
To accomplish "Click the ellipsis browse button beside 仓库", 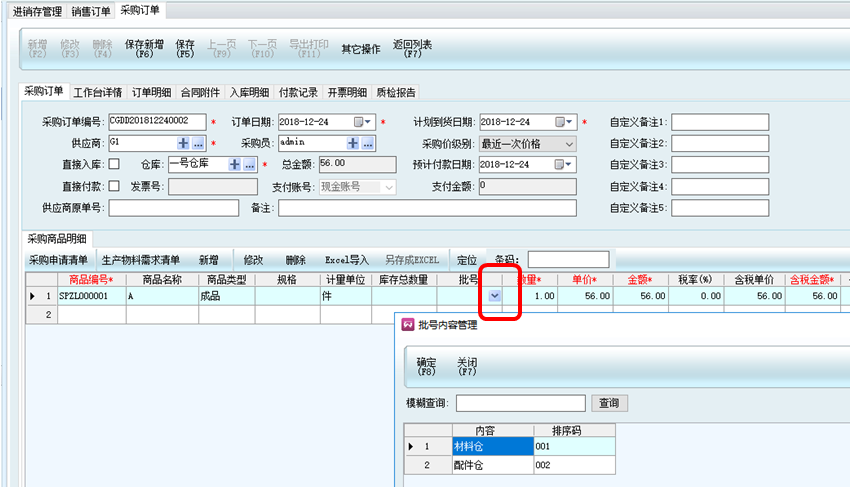I will (249, 164).
